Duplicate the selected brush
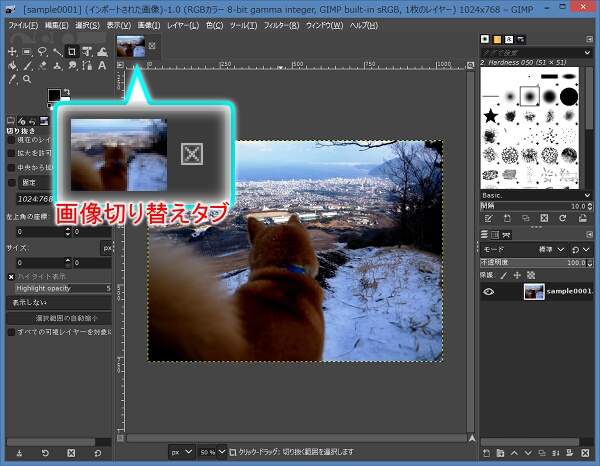Image resolution: width=600 pixels, height=466 pixels. [x=526, y=218]
